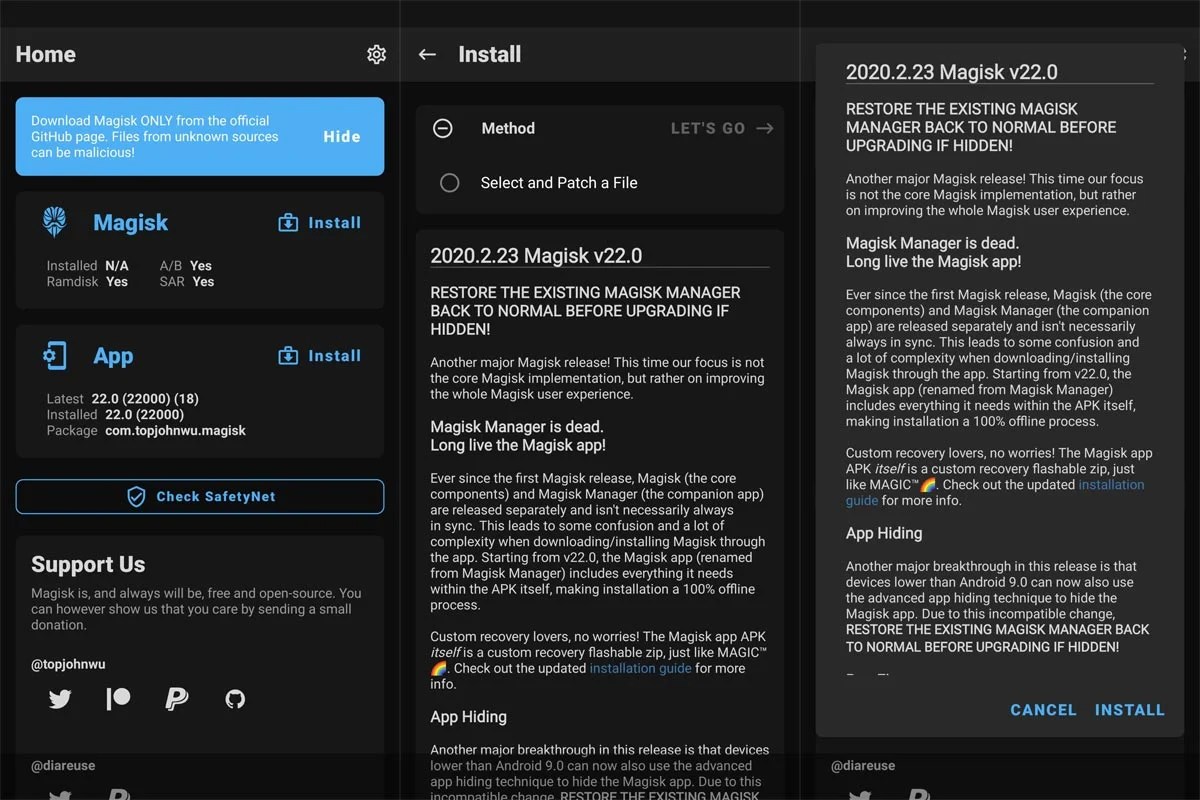Open settings with the gear icon
This screenshot has width=1200, height=800.
pos(376,54)
